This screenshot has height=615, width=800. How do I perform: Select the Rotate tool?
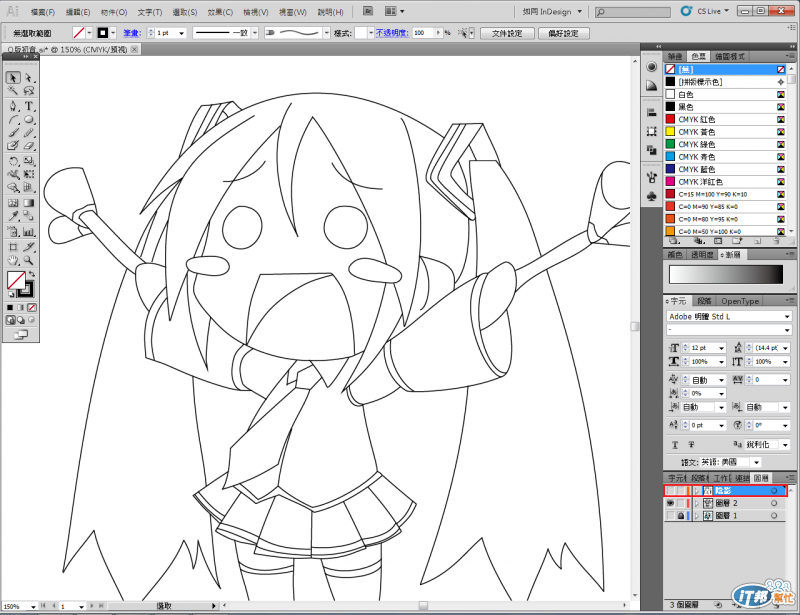pos(13,161)
